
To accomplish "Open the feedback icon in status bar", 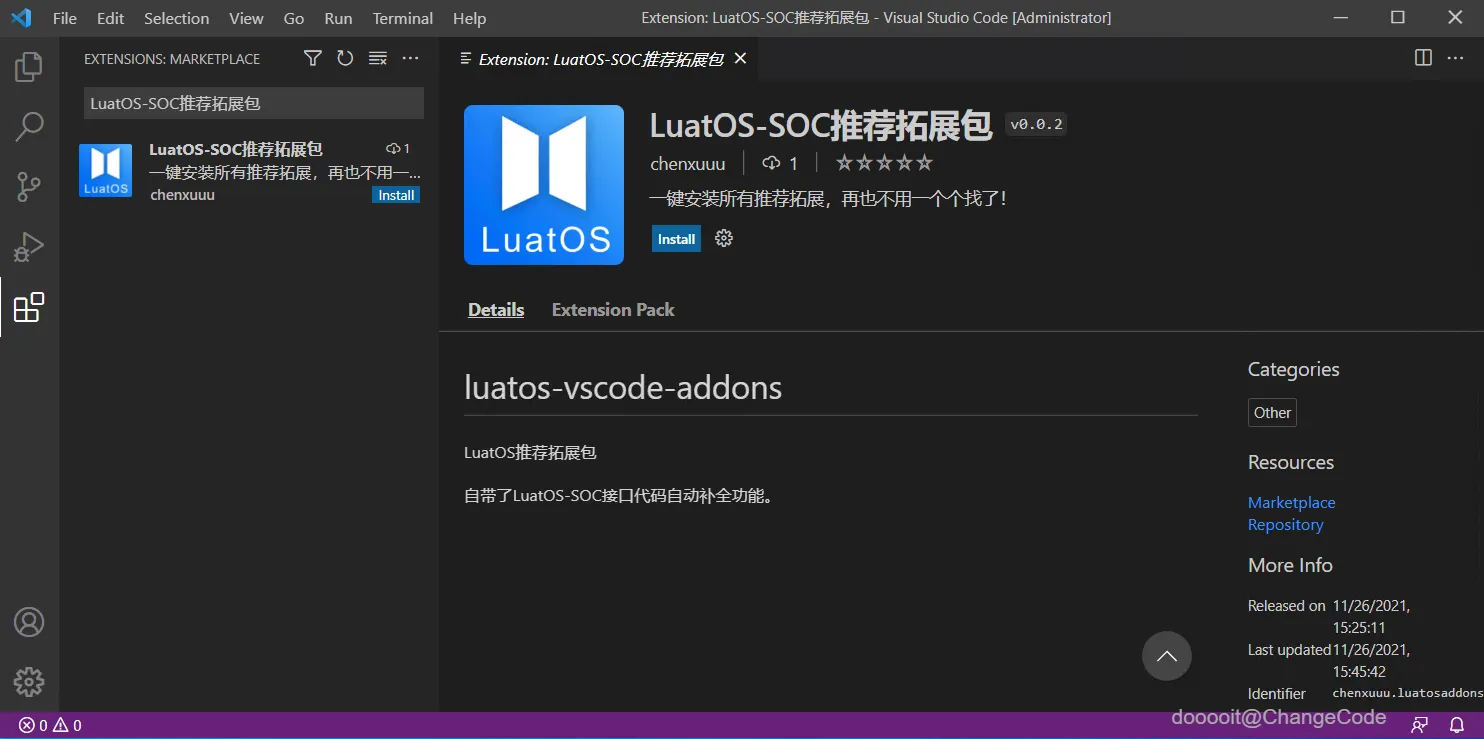I will pos(1420,725).
